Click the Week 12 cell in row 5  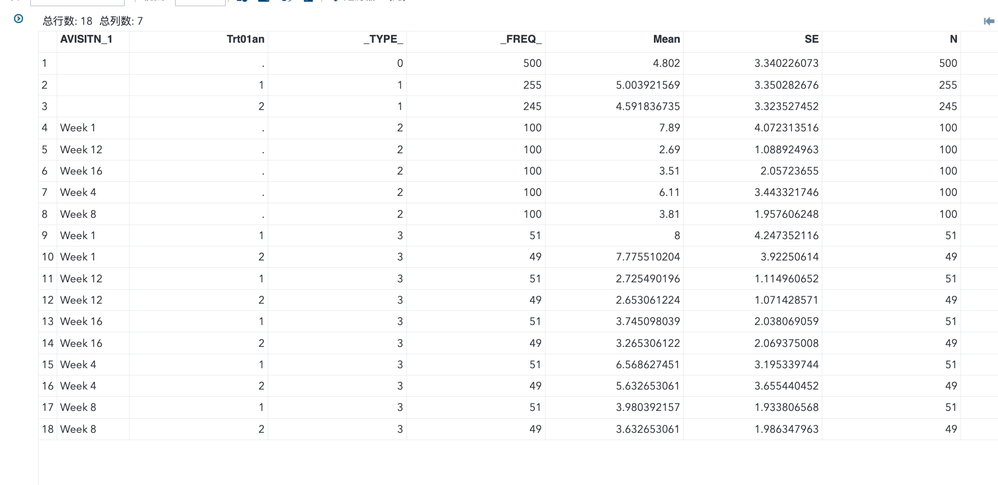pyautogui.click(x=81, y=150)
